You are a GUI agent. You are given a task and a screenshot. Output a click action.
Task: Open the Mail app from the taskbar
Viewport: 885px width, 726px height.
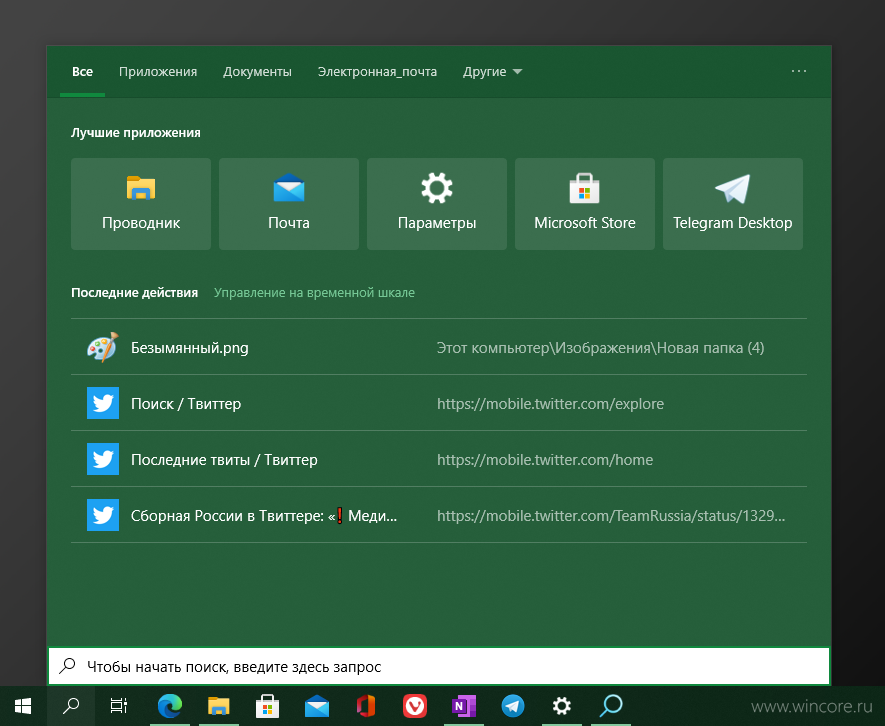[x=317, y=706]
